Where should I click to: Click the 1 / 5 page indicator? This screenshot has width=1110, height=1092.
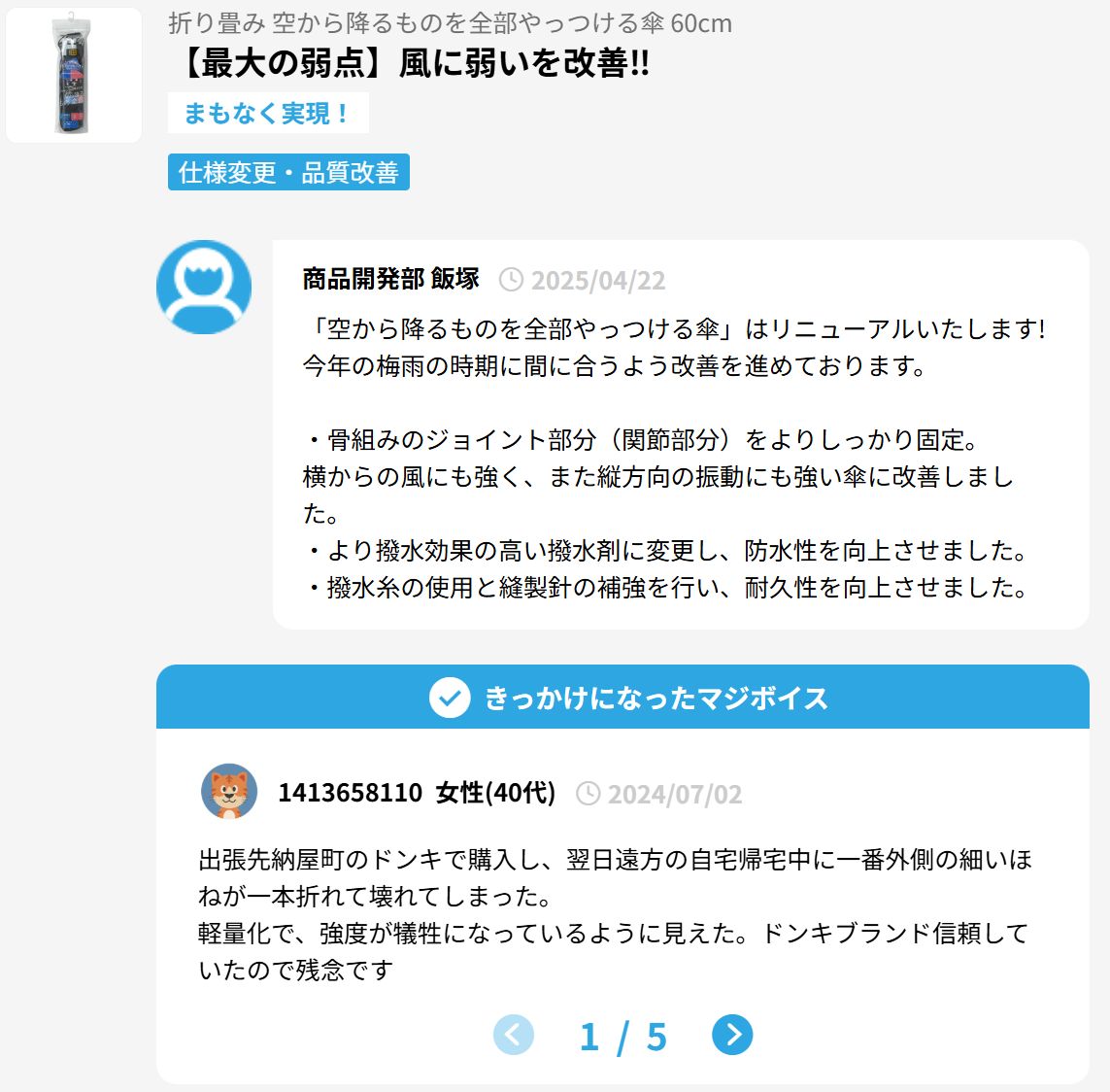(622, 1037)
